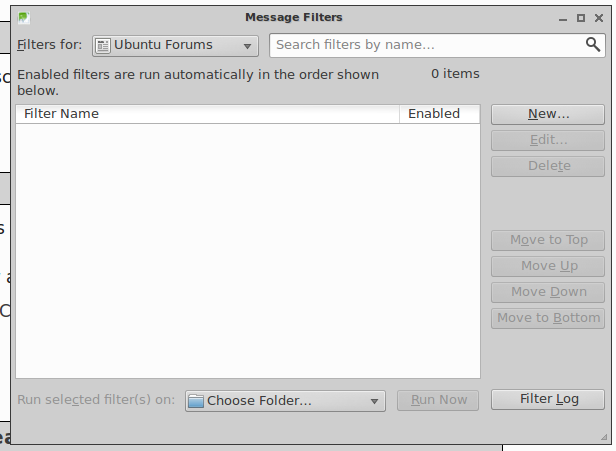
Task: Click the search magnifier icon
Action: click(x=593, y=45)
